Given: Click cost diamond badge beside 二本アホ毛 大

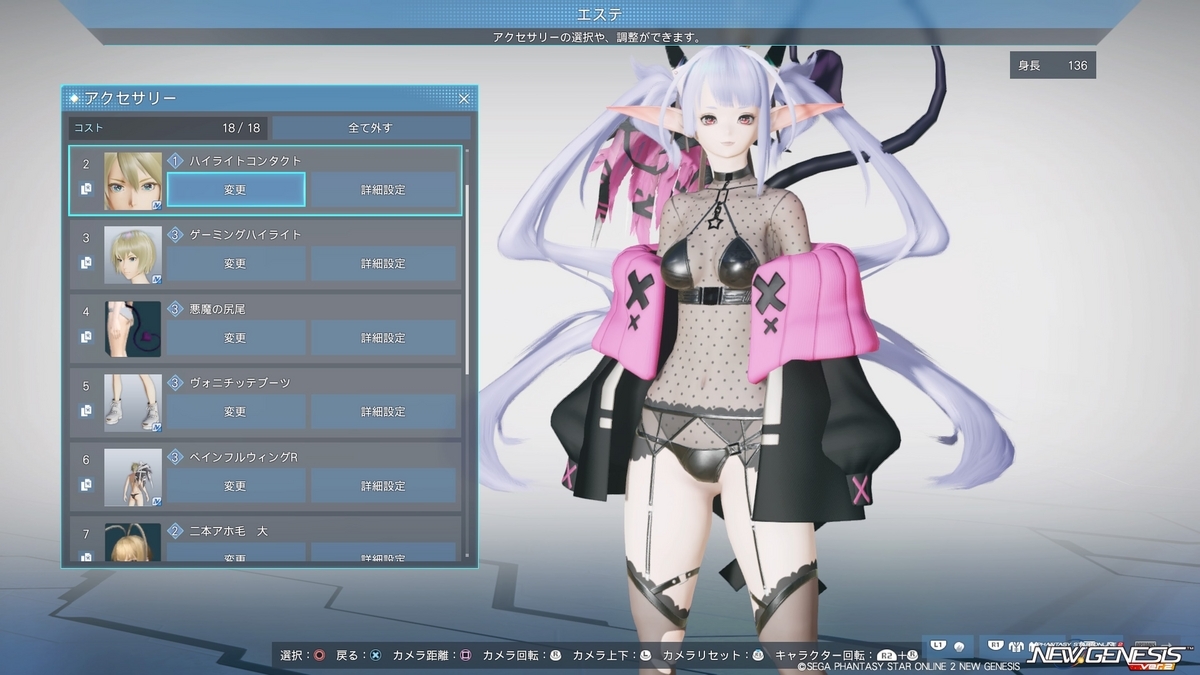Looking at the screenshot, I should point(175,530).
